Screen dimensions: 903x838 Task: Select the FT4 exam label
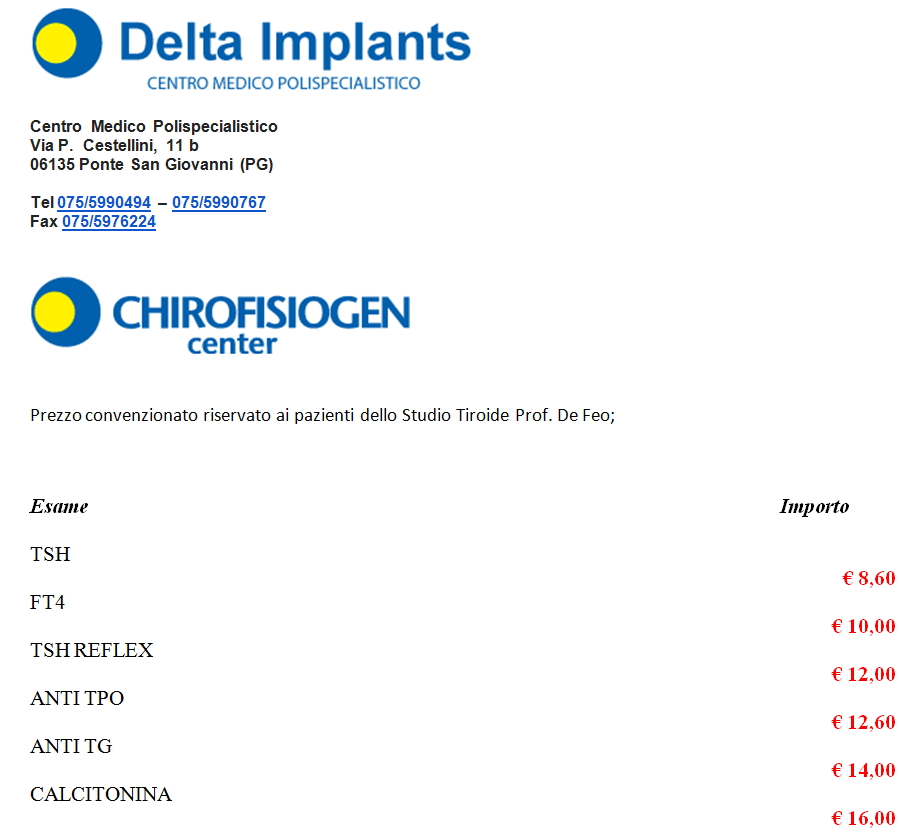[x=47, y=602]
